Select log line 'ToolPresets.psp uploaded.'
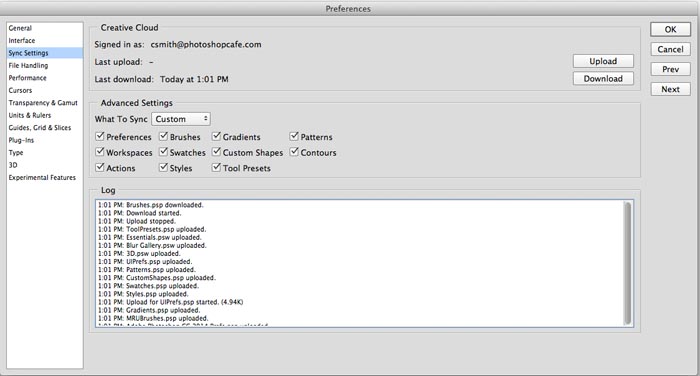Screen dimensions: 700x376 (152, 229)
